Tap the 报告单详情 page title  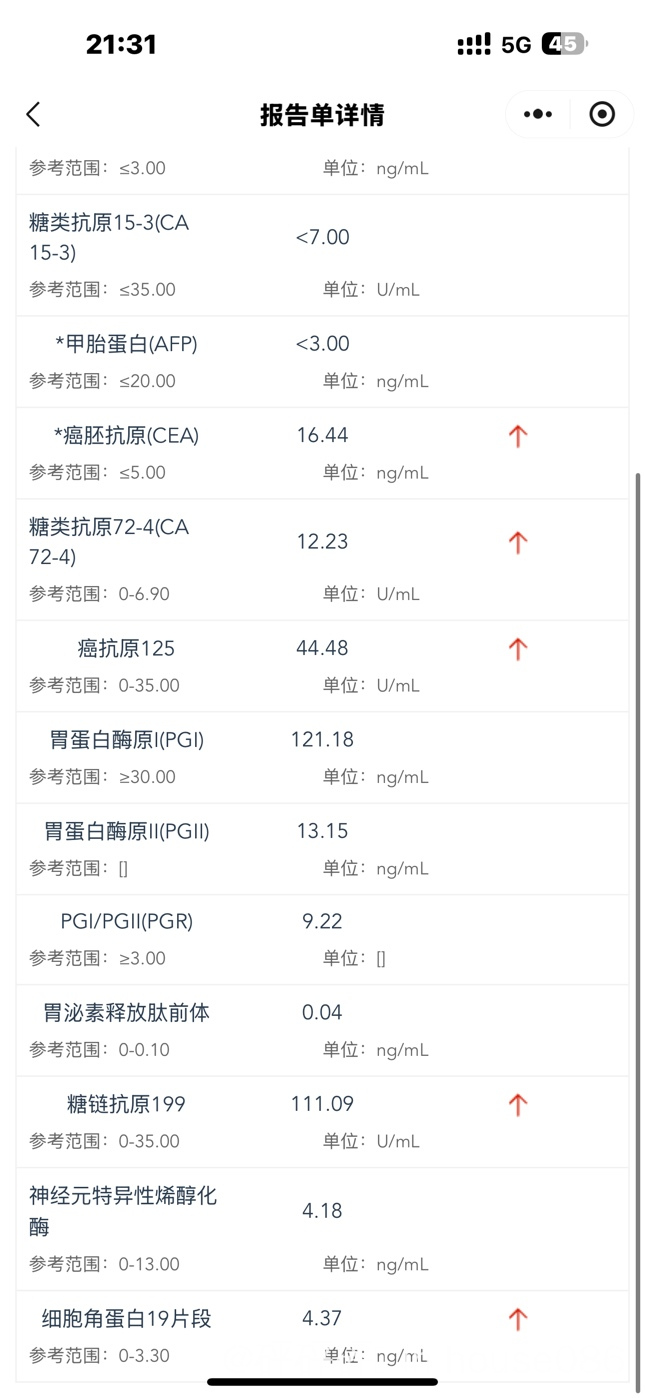click(322, 114)
